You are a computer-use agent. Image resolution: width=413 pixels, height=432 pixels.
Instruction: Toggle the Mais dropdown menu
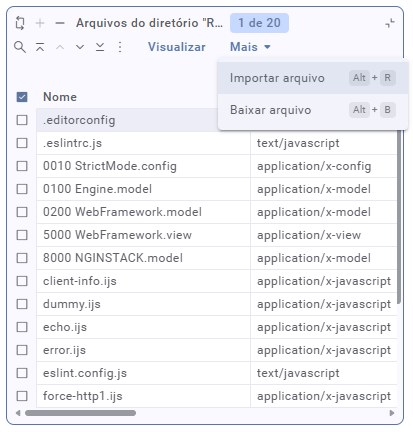250,47
